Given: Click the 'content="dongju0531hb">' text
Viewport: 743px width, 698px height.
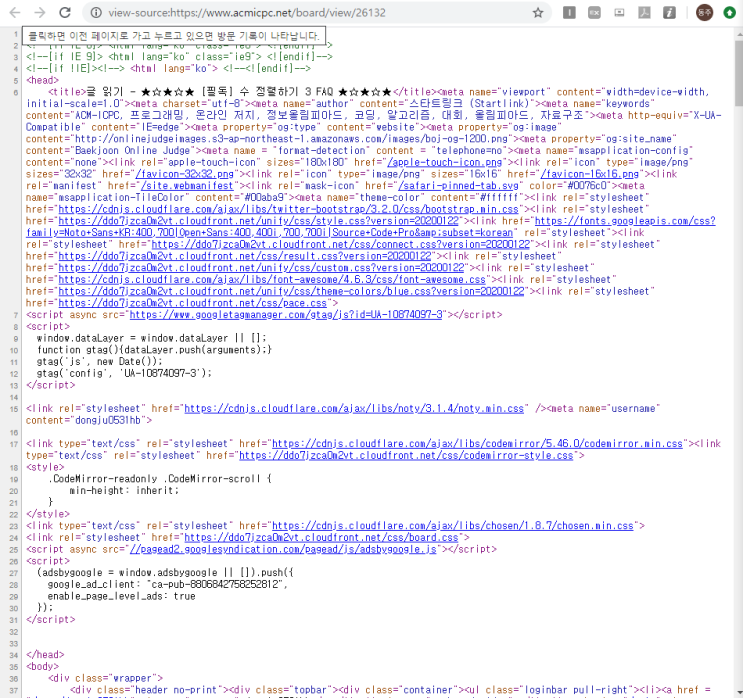Looking at the screenshot, I should 89,420.
